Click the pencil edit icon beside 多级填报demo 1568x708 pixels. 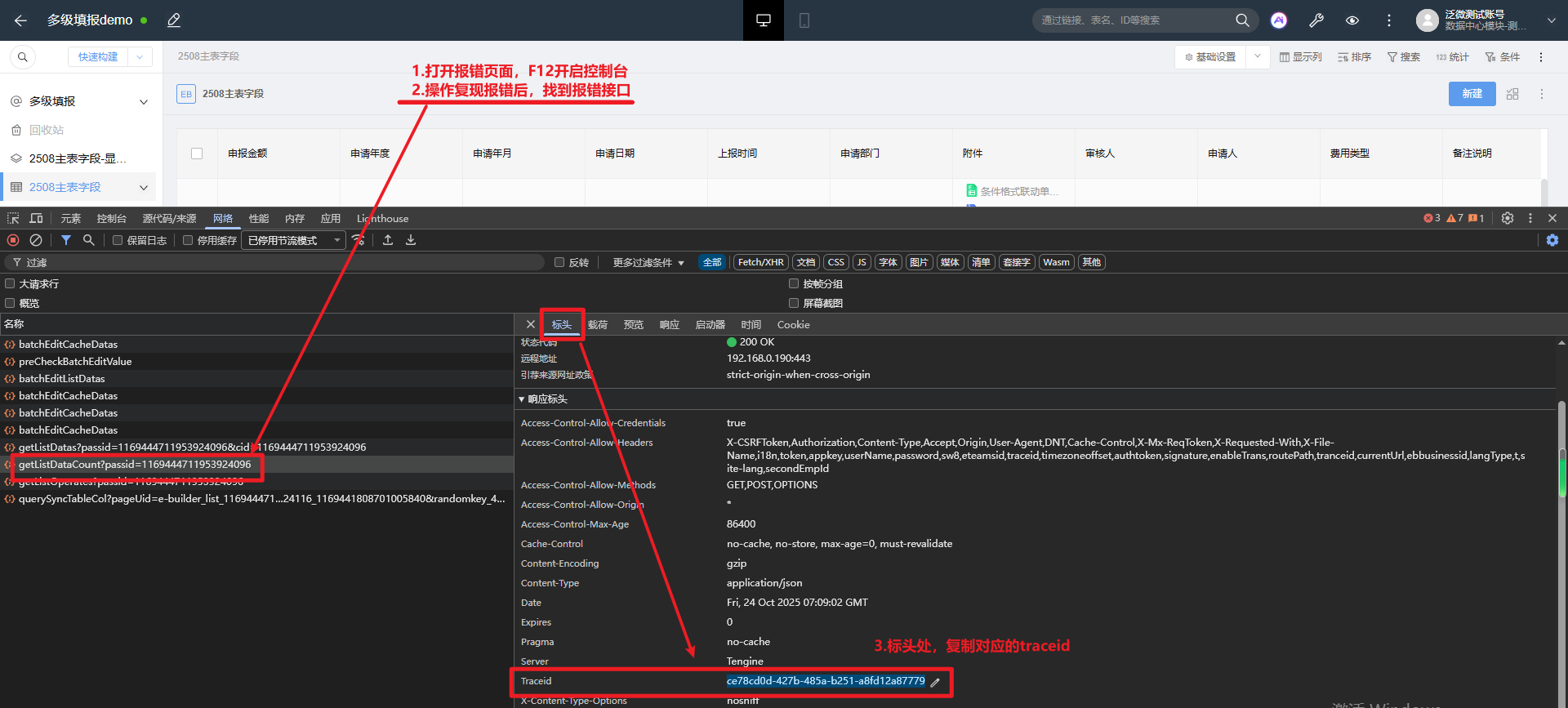[174, 20]
